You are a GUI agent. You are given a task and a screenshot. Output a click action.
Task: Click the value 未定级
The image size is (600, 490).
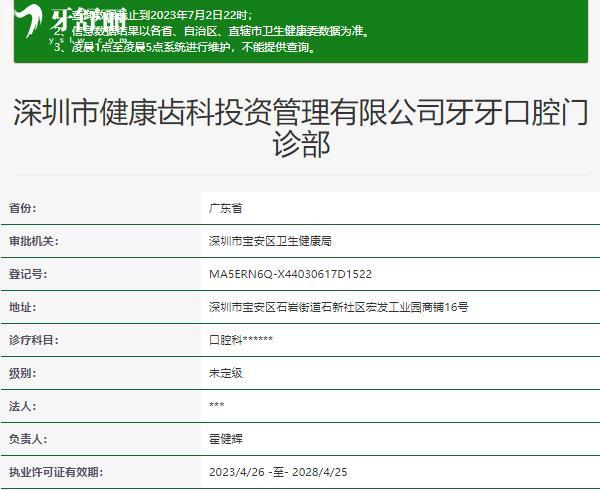tap(225, 373)
